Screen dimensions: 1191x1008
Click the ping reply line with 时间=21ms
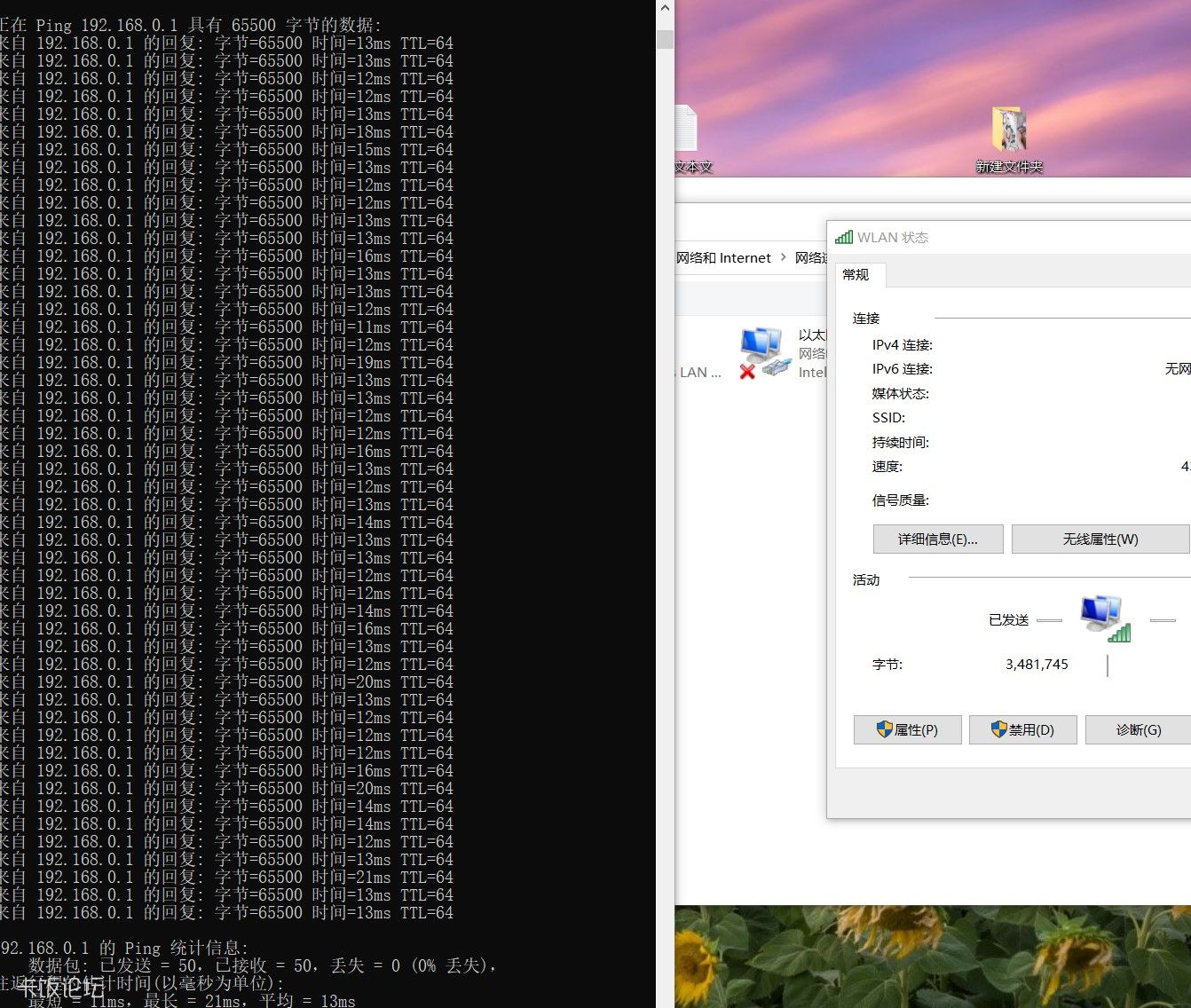226,877
